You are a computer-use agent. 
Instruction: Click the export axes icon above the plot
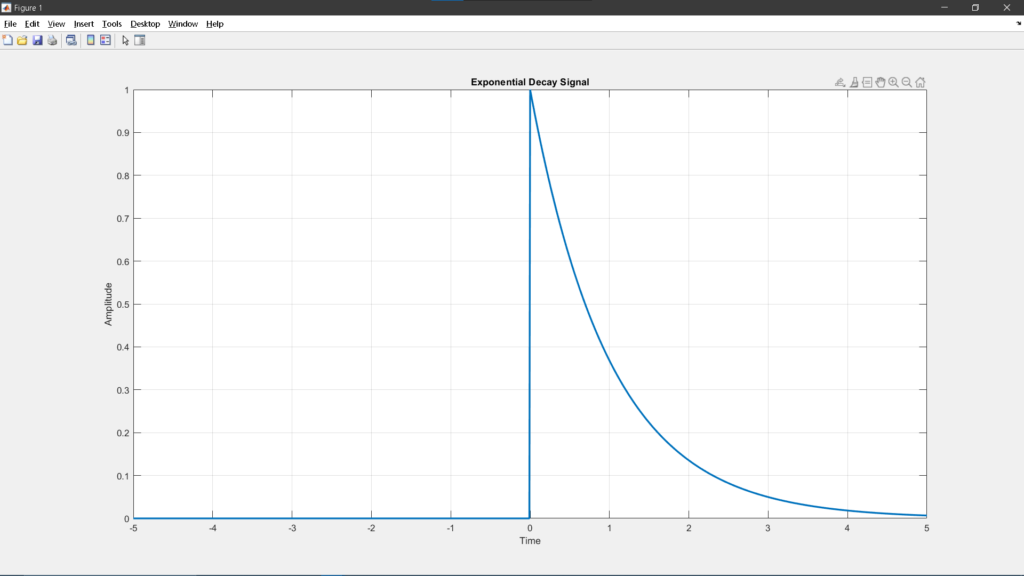pos(841,83)
